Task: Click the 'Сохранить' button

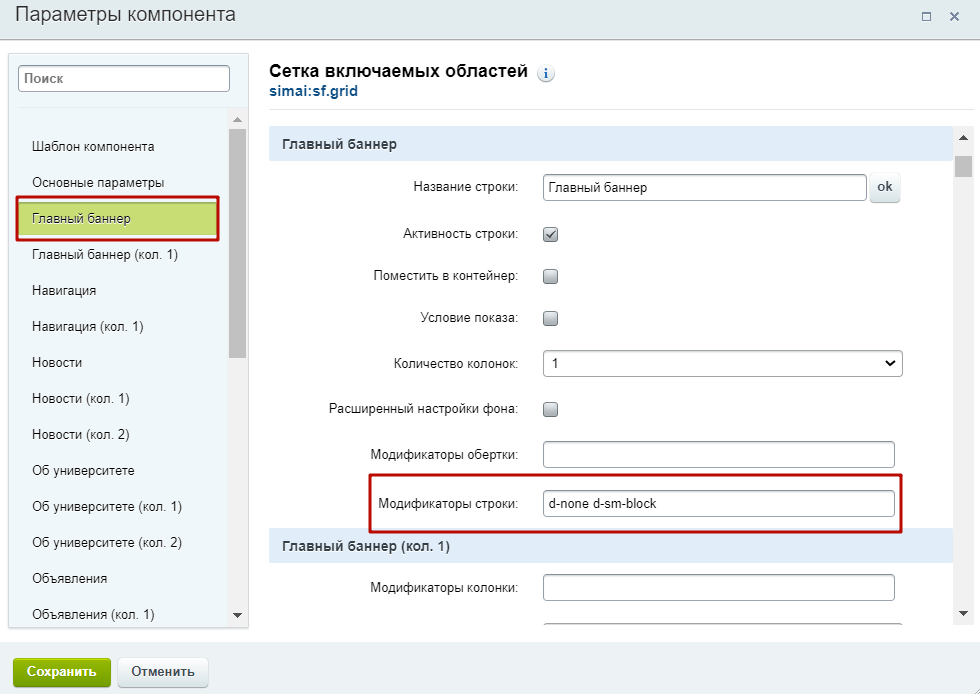Action: click(x=61, y=672)
